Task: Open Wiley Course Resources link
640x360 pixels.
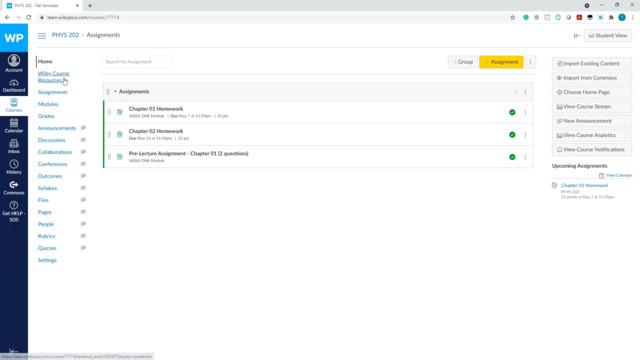Action: pos(53,77)
